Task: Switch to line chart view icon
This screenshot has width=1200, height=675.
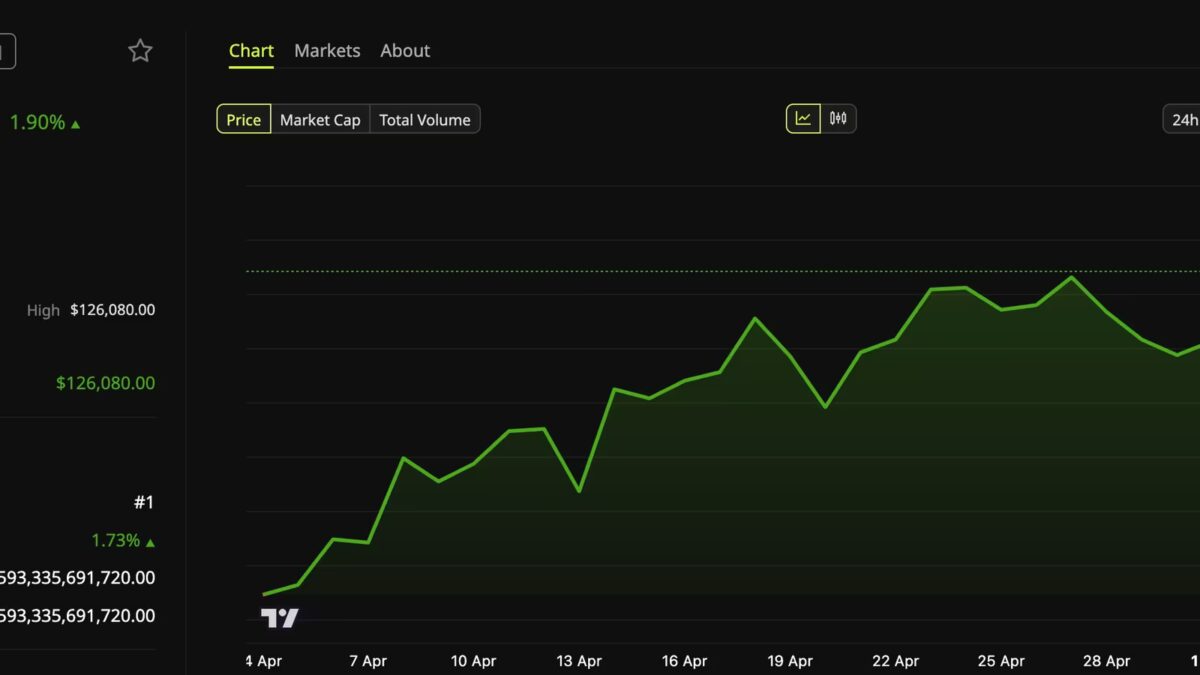Action: pyautogui.click(x=803, y=119)
